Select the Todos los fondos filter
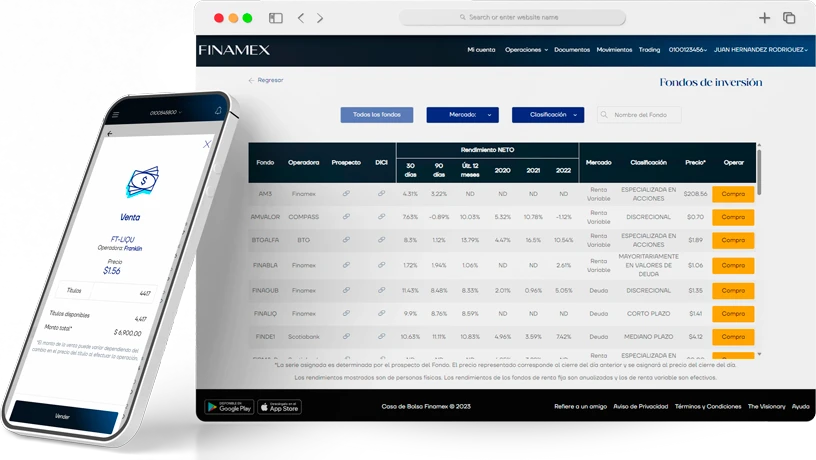The image size is (816, 460). [377, 115]
